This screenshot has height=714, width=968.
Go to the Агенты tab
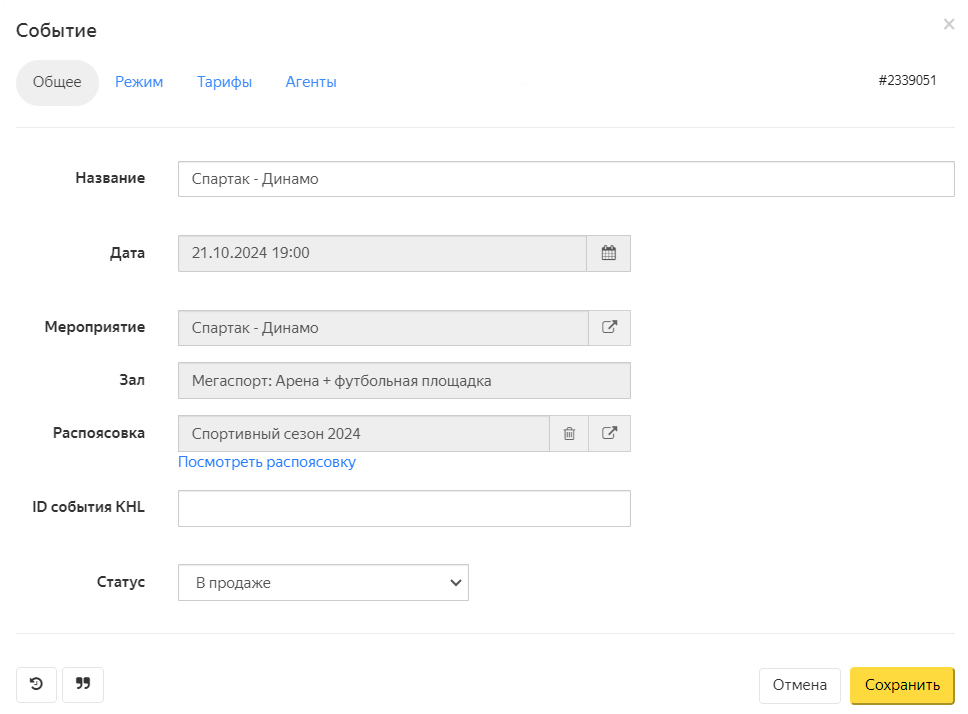point(311,82)
